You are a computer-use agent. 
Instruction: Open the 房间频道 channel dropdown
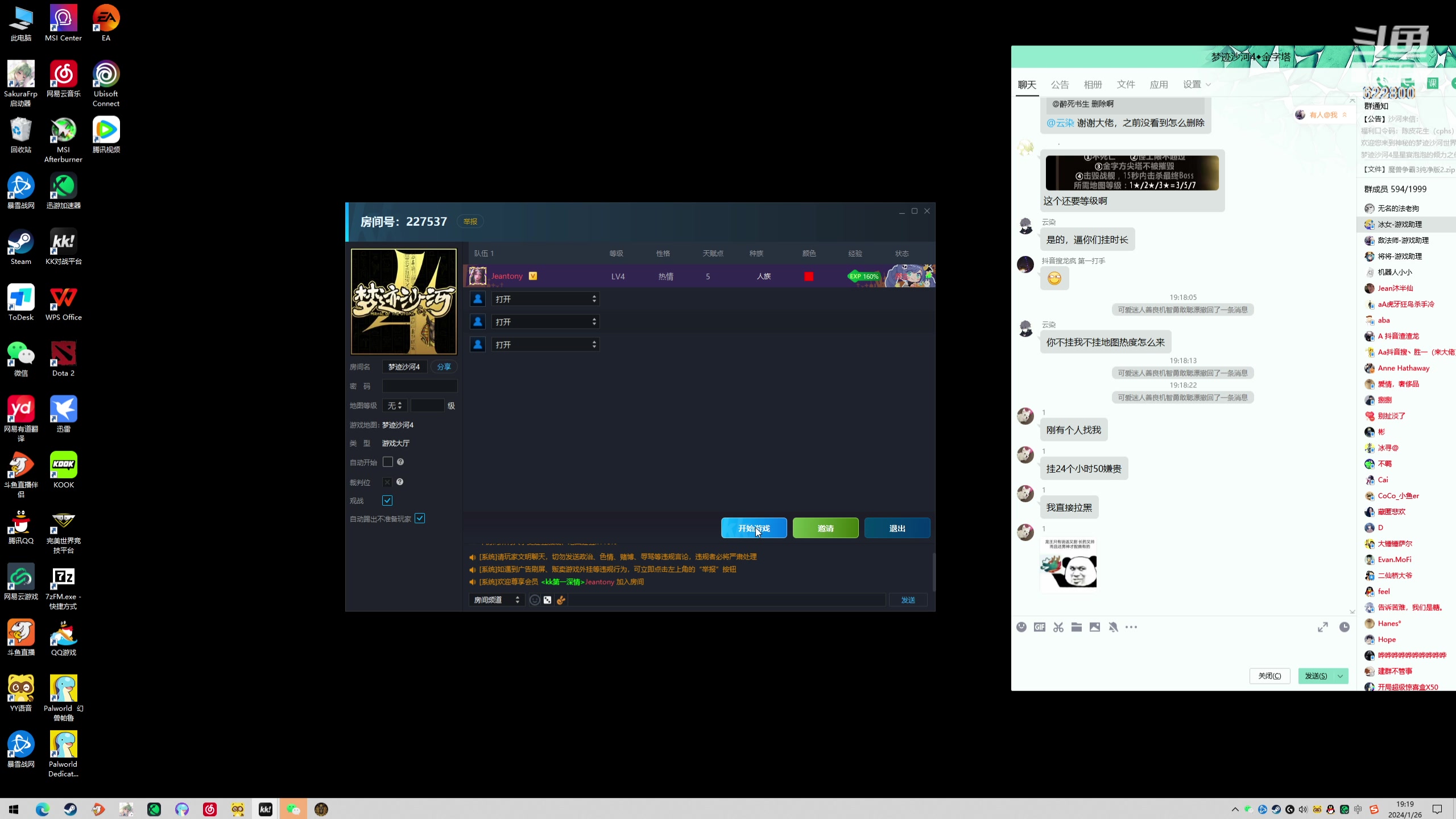tap(496, 600)
